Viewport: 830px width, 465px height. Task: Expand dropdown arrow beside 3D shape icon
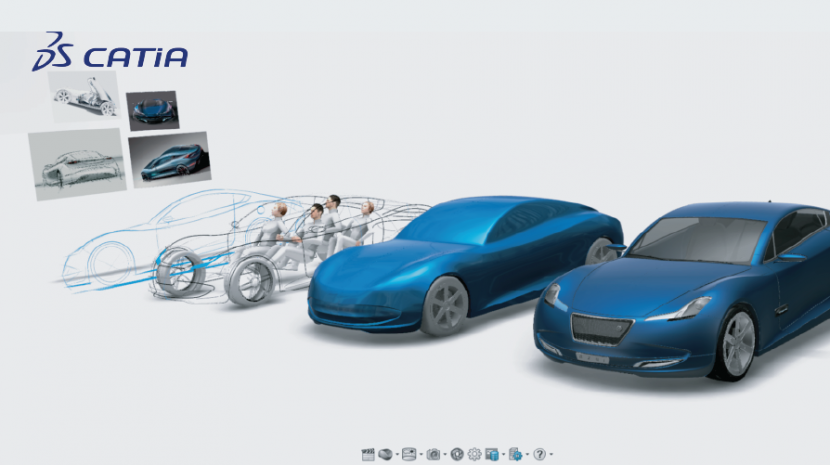(x=397, y=454)
